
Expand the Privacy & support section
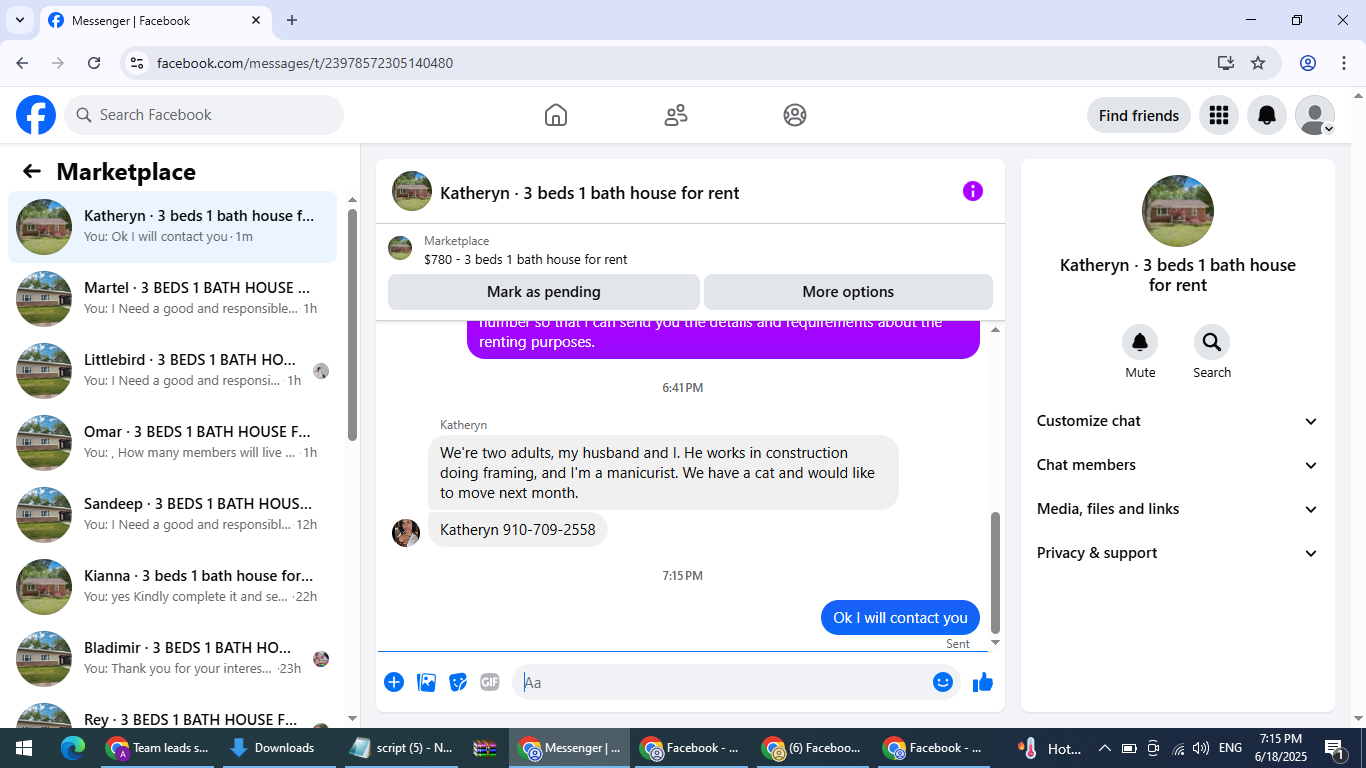click(1178, 553)
